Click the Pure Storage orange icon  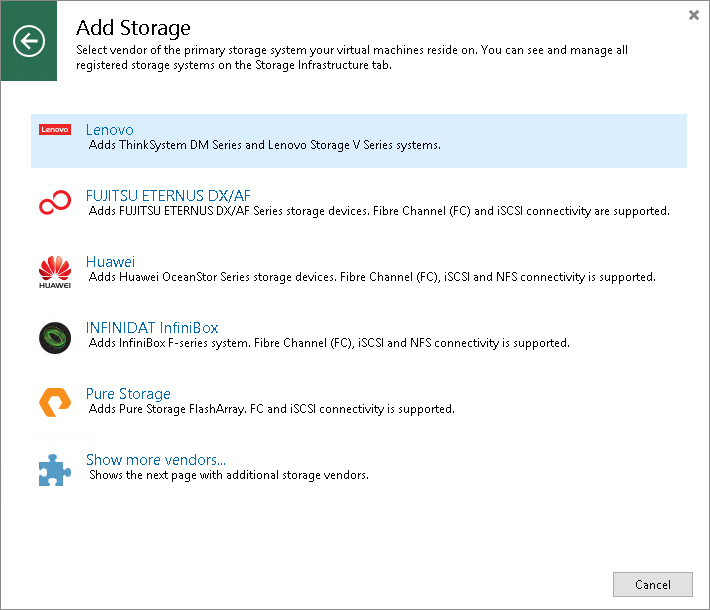point(55,403)
